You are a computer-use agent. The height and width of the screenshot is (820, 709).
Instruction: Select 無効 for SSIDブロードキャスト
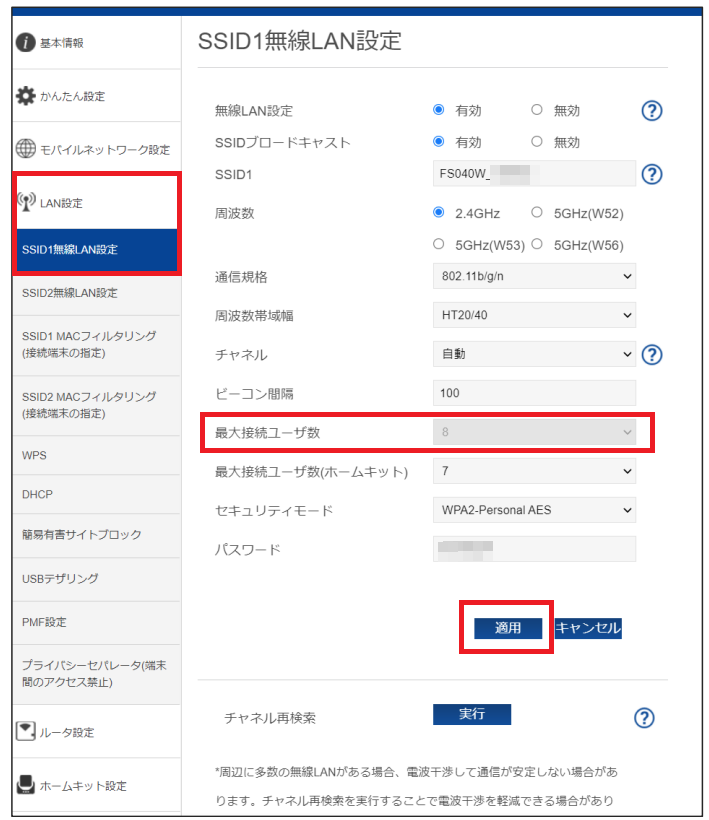[536, 142]
